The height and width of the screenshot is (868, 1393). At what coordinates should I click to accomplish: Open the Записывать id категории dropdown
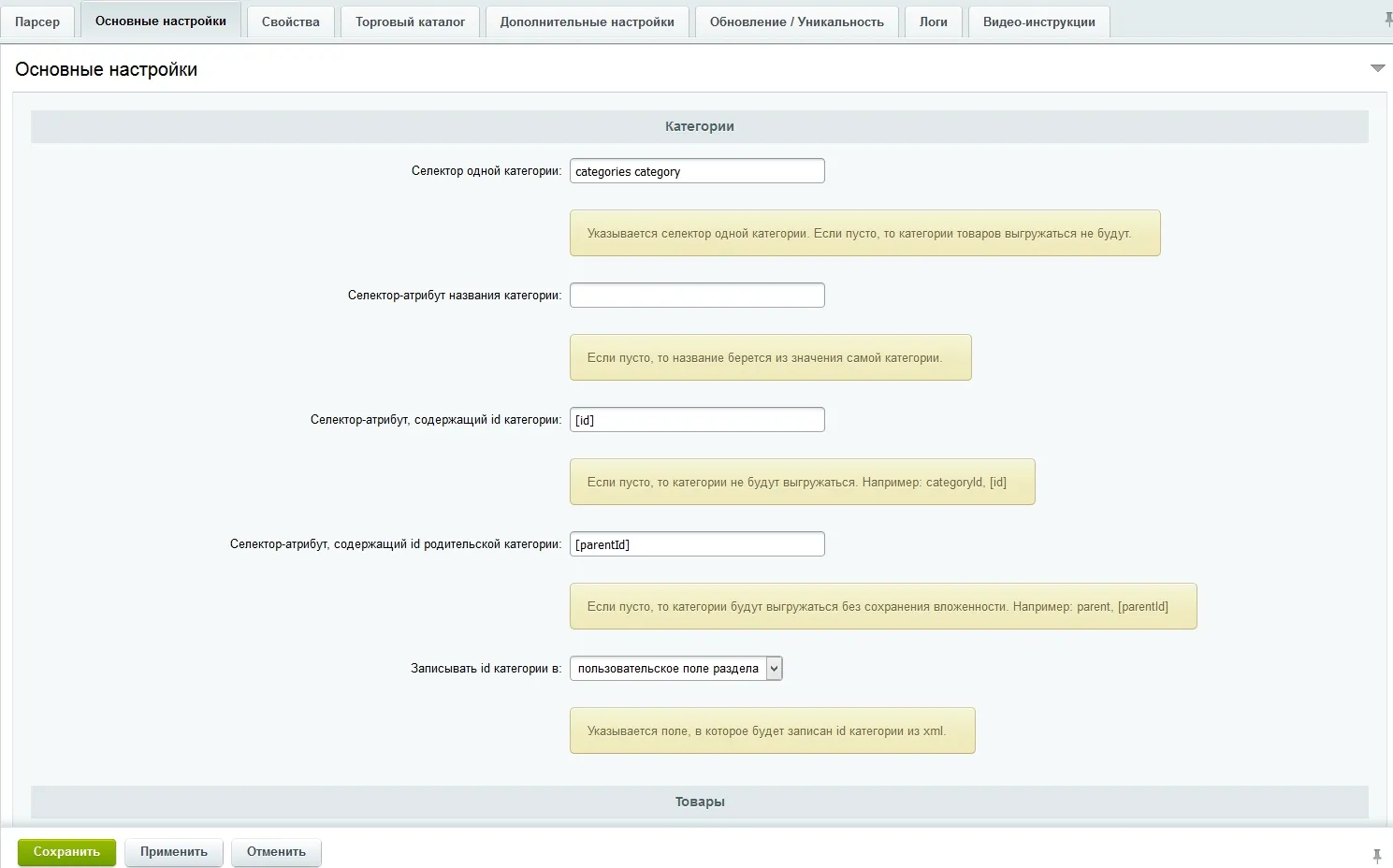[x=675, y=669]
